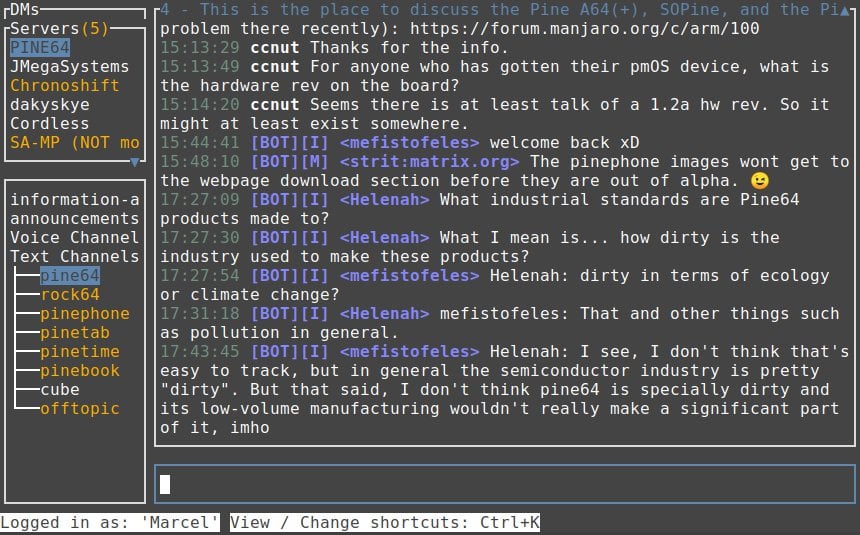Focus the message input box
Viewport: 860px width, 535px height.
point(505,484)
